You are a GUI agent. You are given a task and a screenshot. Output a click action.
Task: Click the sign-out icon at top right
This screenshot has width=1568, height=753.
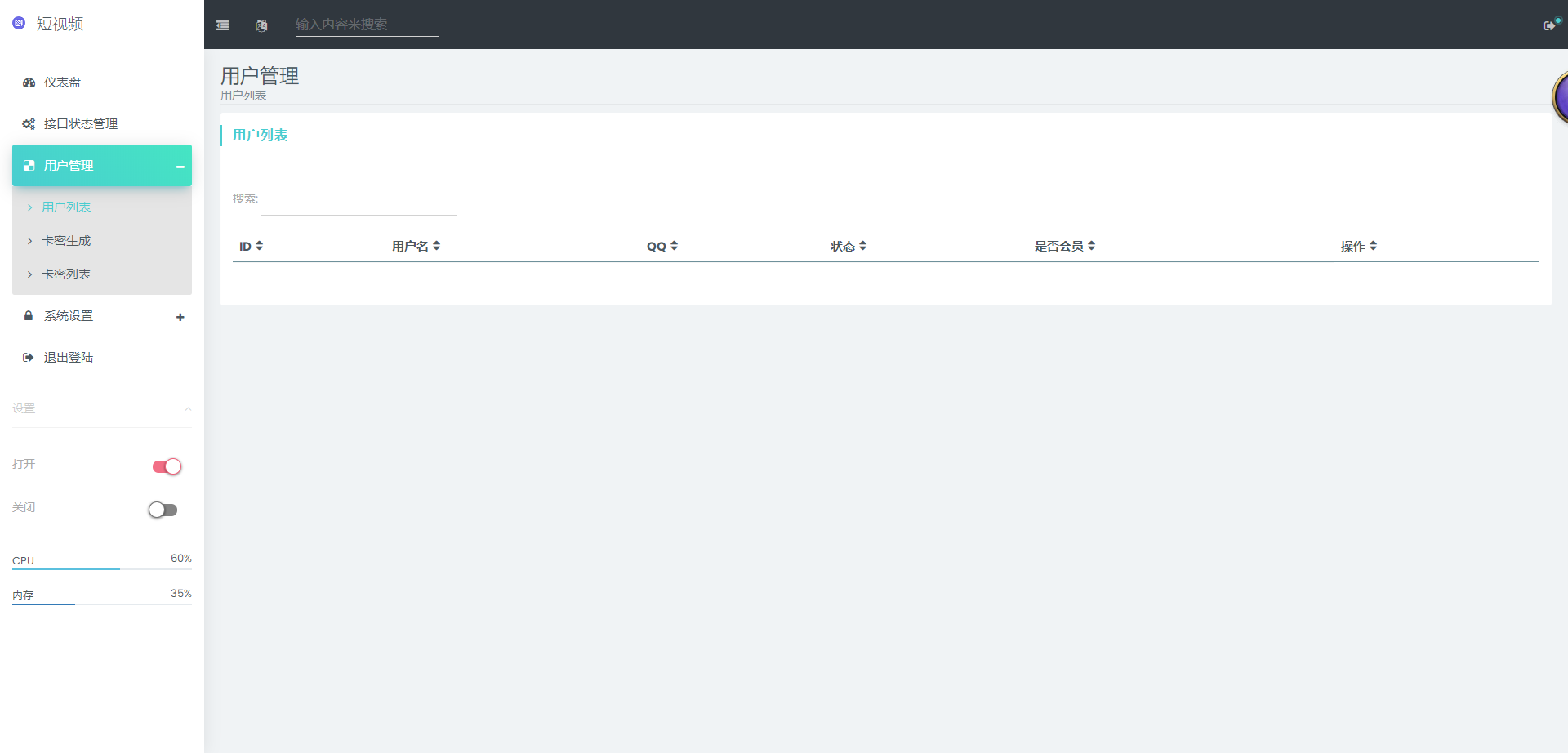pos(1549,25)
